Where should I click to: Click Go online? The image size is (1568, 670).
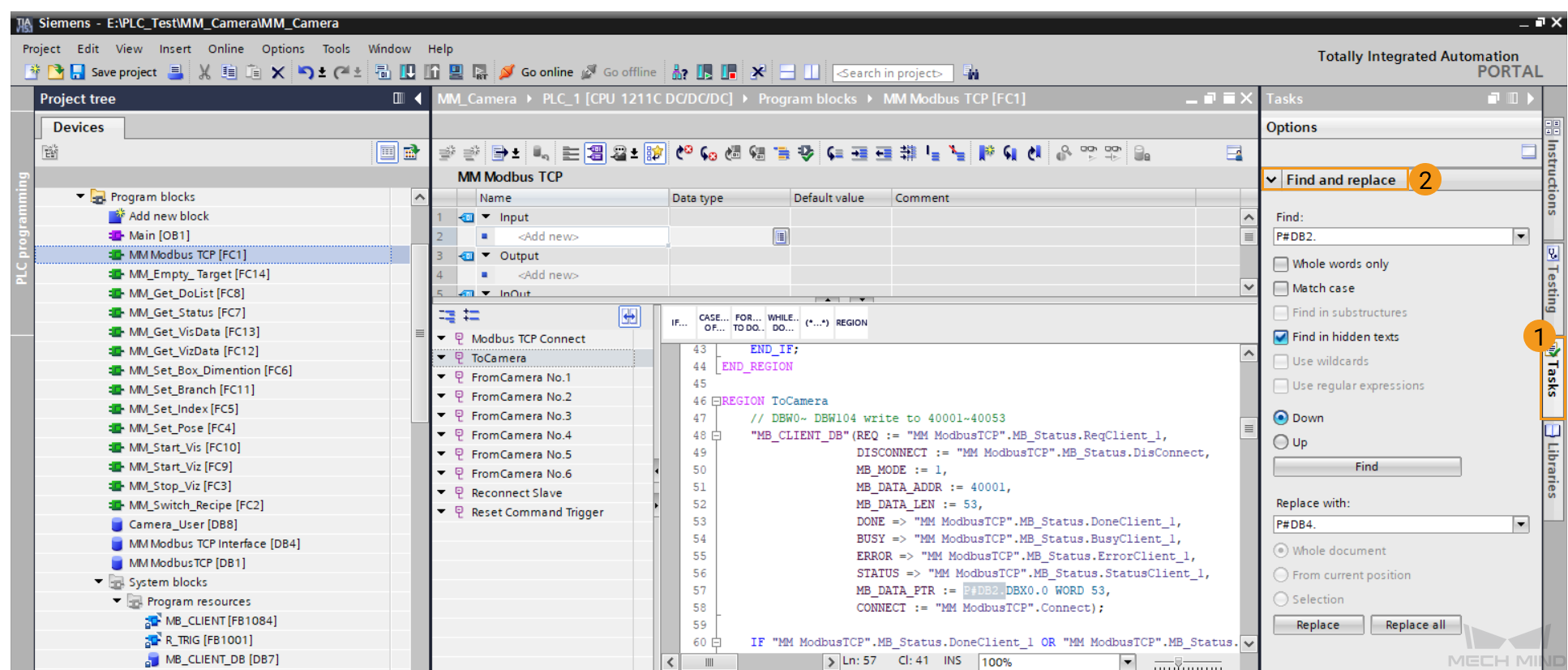point(536,72)
